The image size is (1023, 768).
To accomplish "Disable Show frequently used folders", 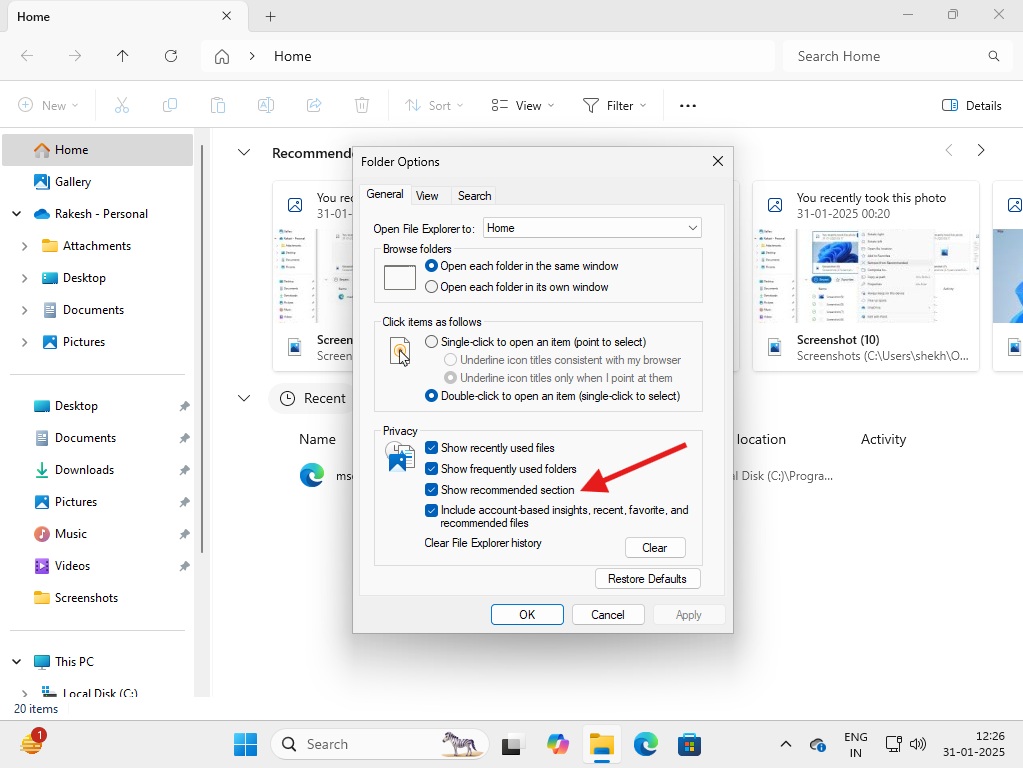I will pos(432,469).
